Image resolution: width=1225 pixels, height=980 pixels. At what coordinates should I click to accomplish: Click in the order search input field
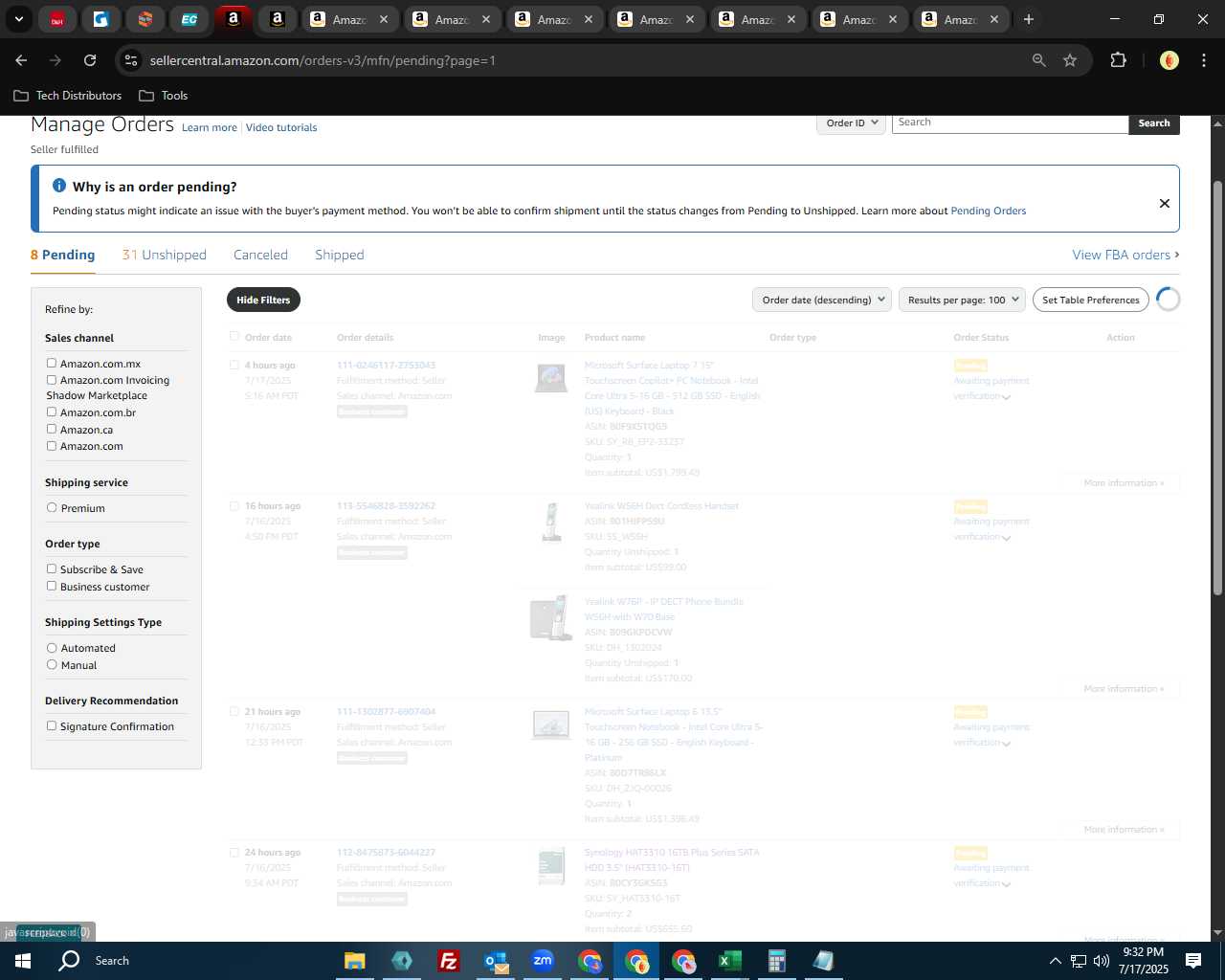tap(1010, 122)
